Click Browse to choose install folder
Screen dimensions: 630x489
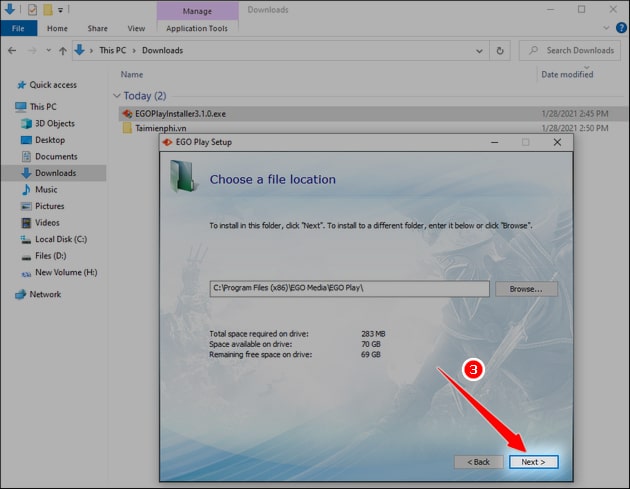point(526,289)
